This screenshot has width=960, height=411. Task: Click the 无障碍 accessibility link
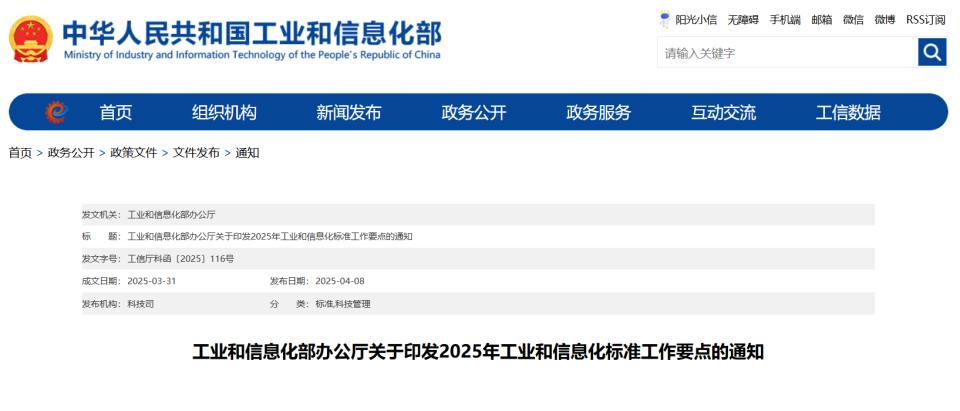pyautogui.click(x=743, y=20)
